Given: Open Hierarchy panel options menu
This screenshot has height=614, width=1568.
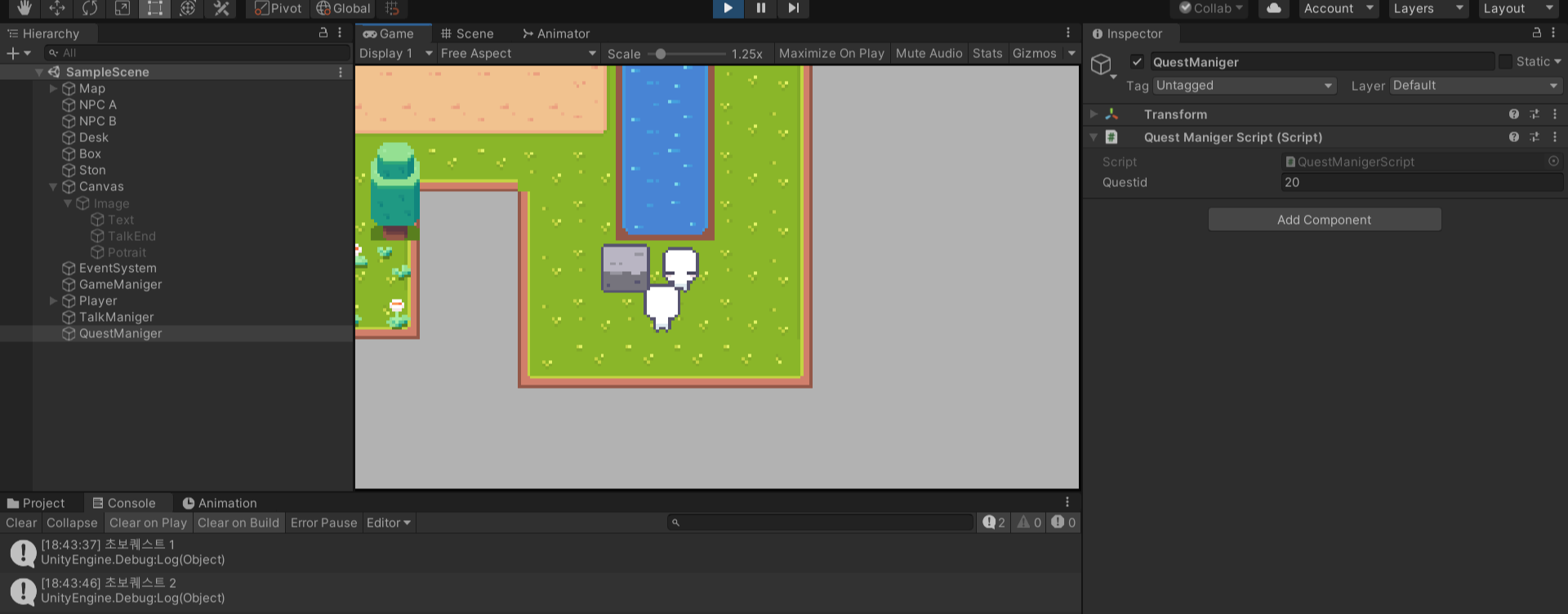Looking at the screenshot, I should pos(340,33).
